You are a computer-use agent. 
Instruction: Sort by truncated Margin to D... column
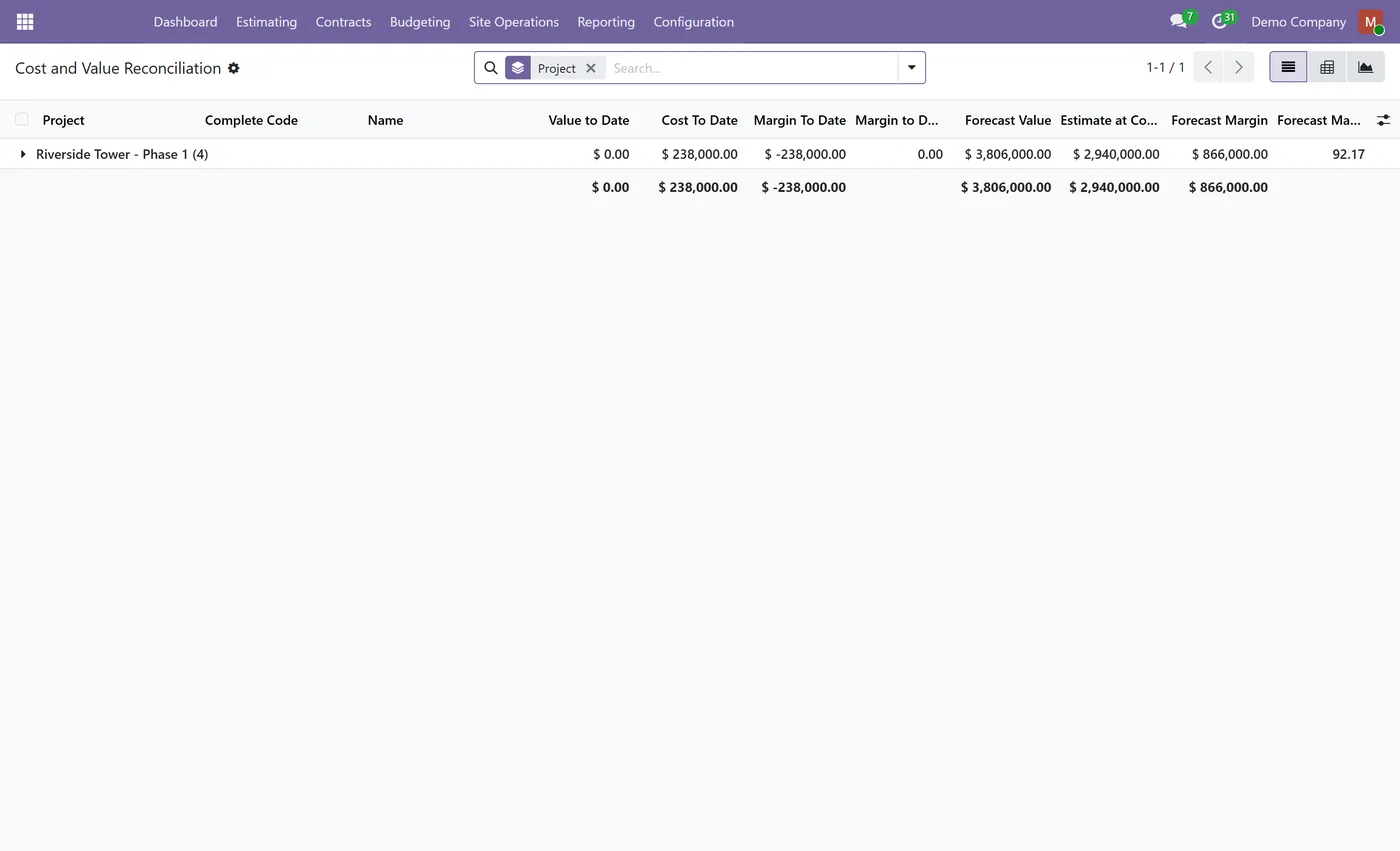click(x=897, y=120)
